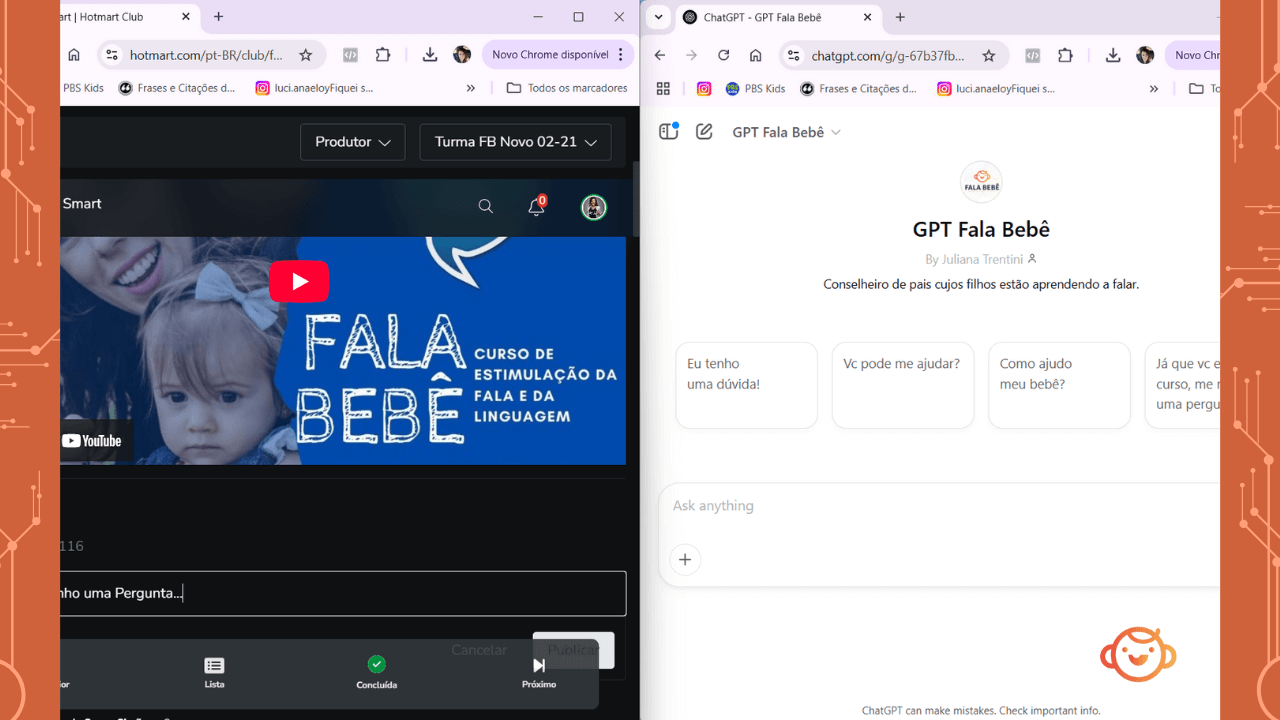
Task: Open PBS Kids bookmark in Hotmart window
Action: pos(82,88)
